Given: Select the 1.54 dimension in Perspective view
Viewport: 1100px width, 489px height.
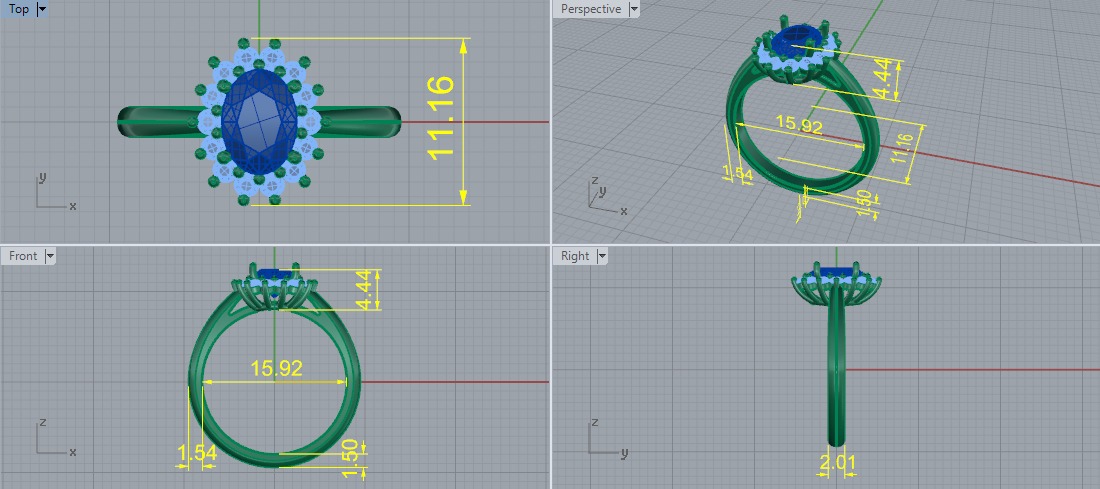Looking at the screenshot, I should pyautogui.click(x=737, y=173).
